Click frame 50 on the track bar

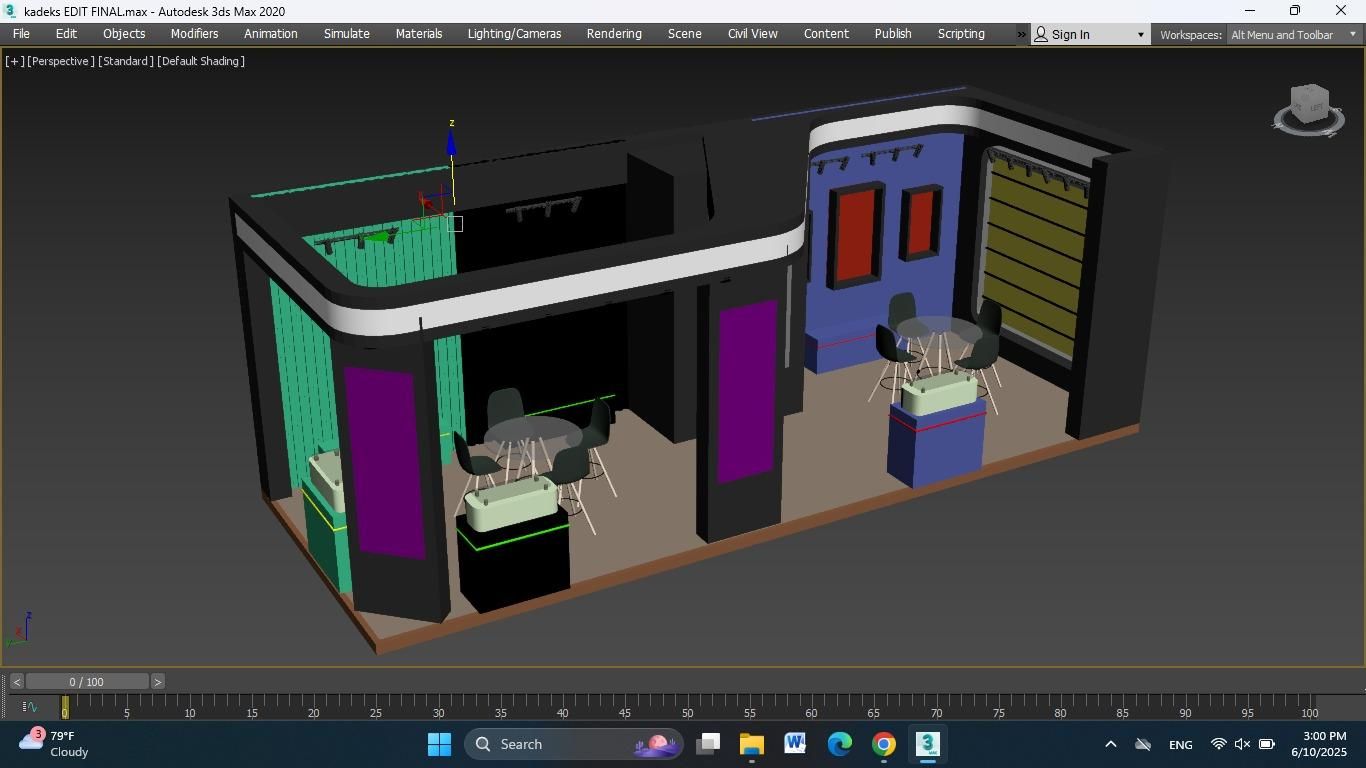(687, 707)
